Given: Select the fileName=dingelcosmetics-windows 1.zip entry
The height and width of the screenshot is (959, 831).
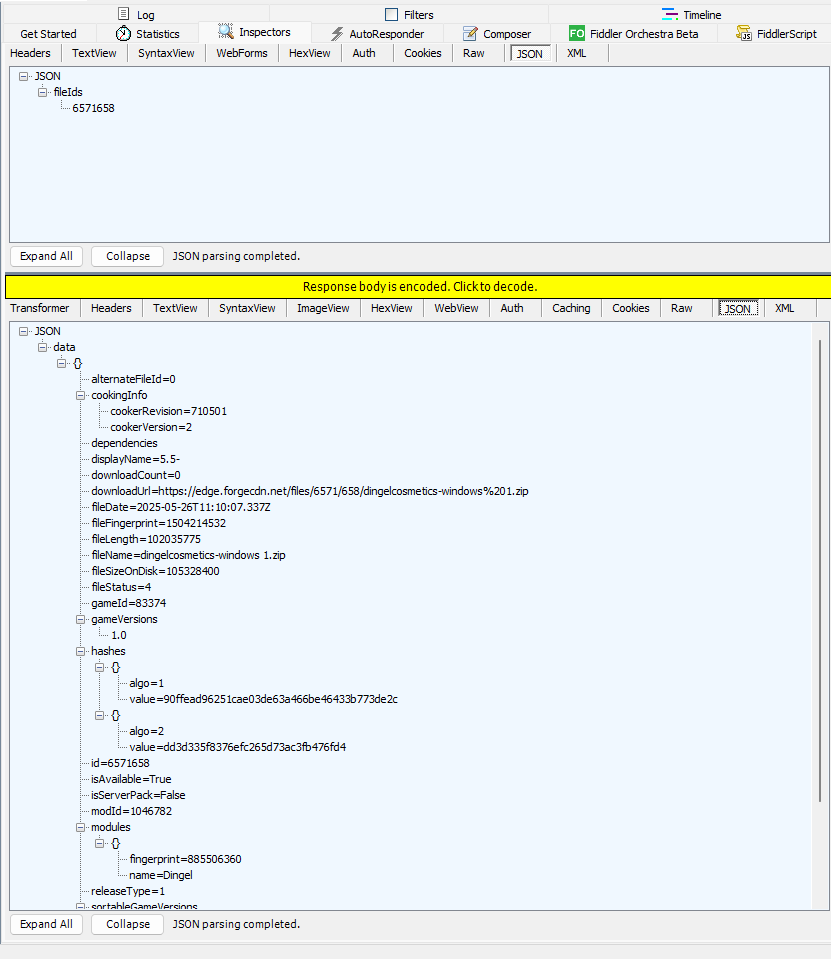Looking at the screenshot, I should 188,555.
